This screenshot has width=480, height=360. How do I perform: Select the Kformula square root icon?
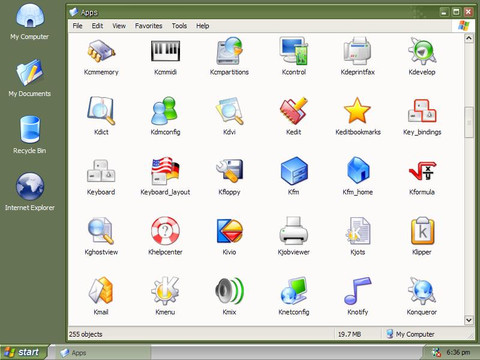(422, 171)
